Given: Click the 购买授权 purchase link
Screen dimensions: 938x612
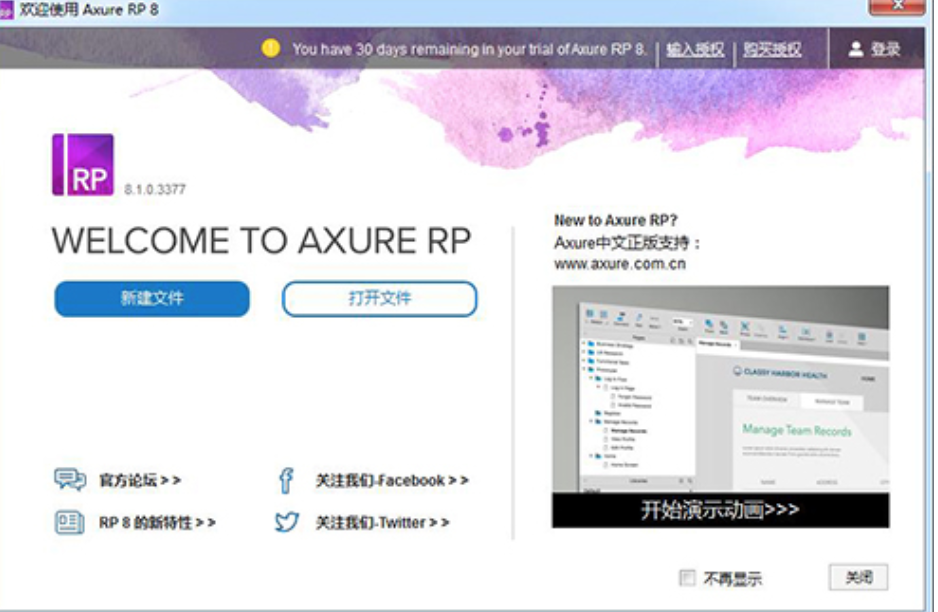Looking at the screenshot, I should 772,49.
